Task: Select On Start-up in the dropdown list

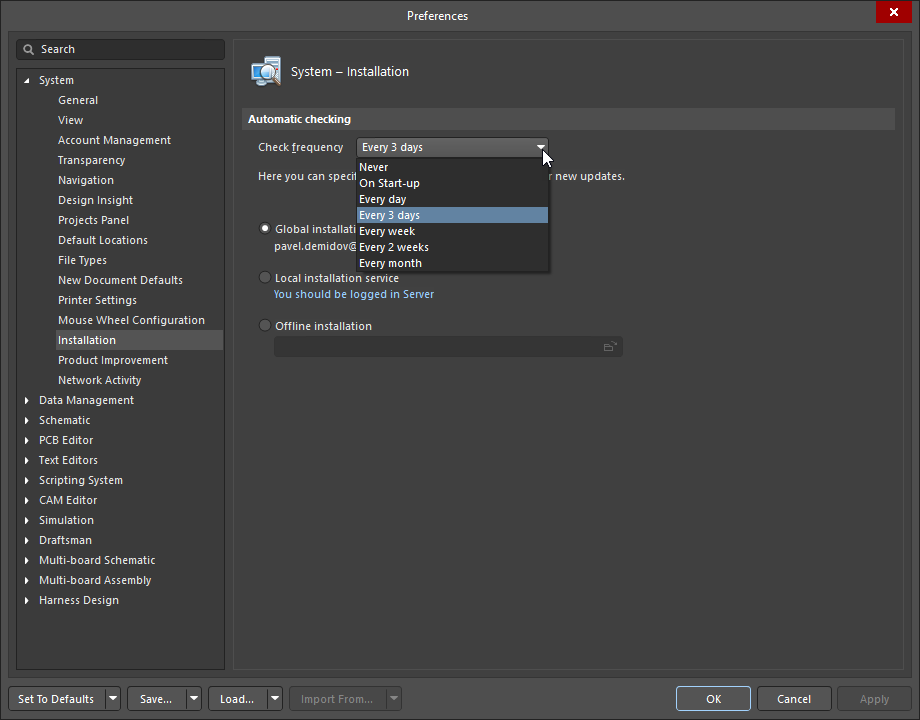Action: click(x=389, y=183)
